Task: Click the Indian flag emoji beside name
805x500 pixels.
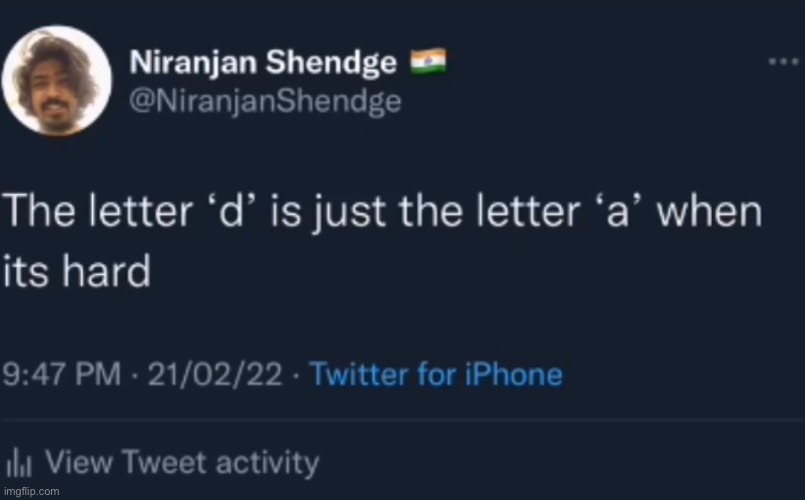Action: pos(428,62)
